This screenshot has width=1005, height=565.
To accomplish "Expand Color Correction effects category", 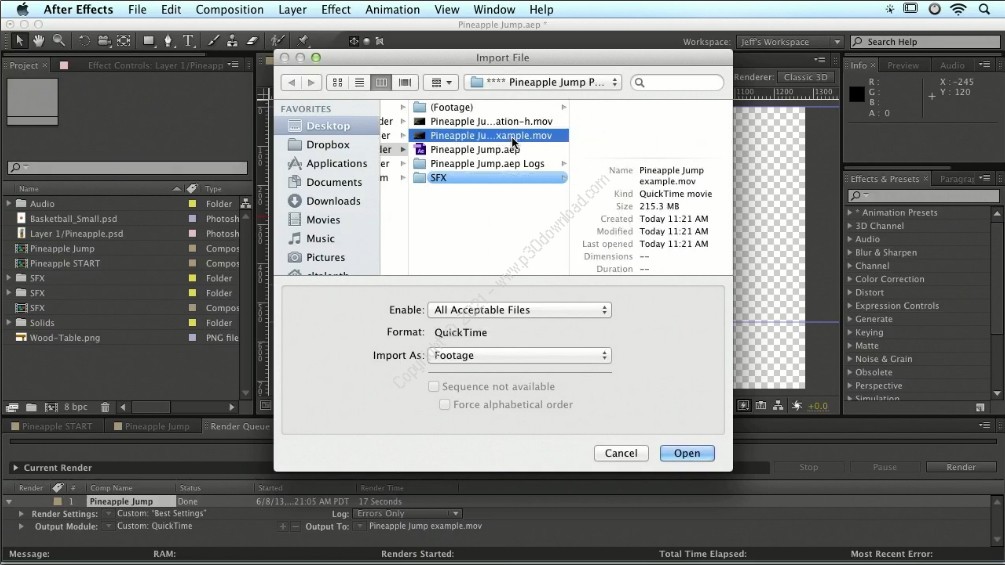I will click(850, 279).
